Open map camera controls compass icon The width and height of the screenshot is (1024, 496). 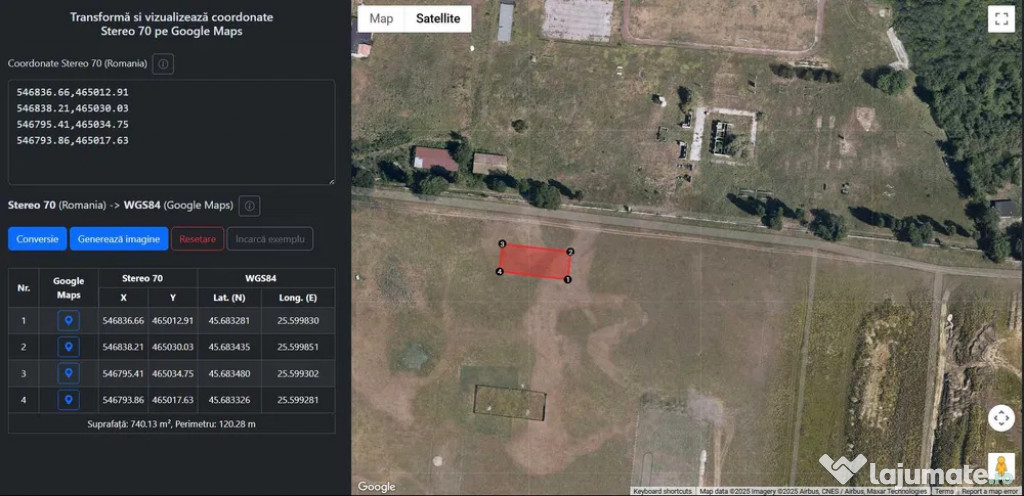(x=1001, y=418)
